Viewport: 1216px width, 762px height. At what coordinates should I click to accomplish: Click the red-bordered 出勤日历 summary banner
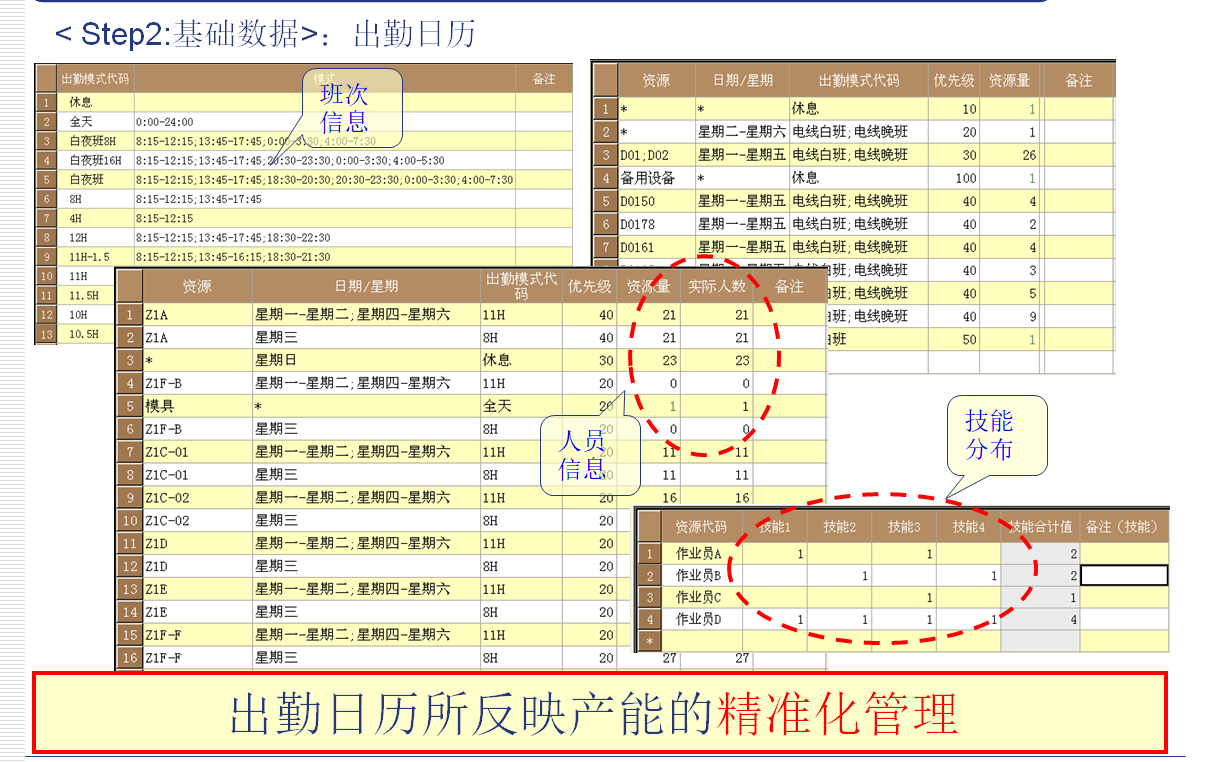point(599,713)
